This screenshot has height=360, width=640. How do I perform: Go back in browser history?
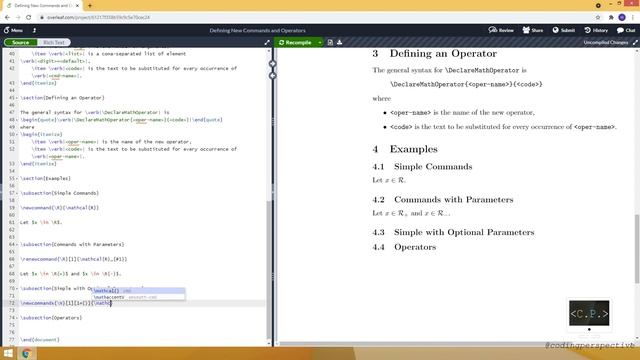tap(7, 18)
